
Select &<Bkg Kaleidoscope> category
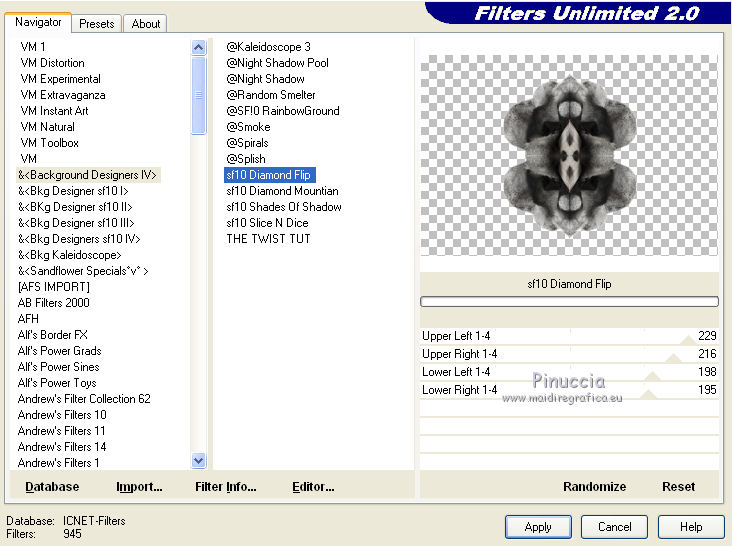[70, 255]
